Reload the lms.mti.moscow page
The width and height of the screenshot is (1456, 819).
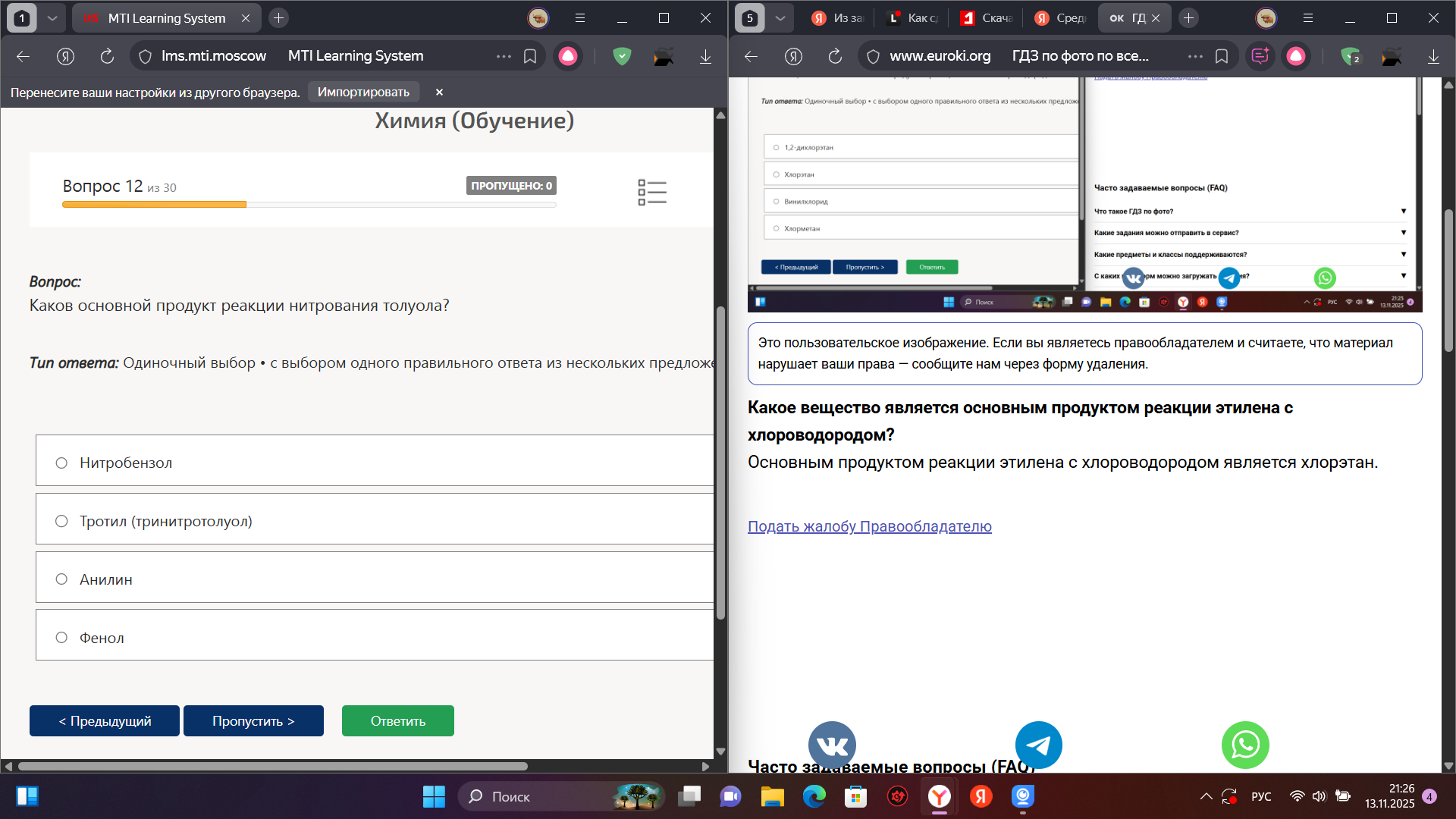click(107, 55)
